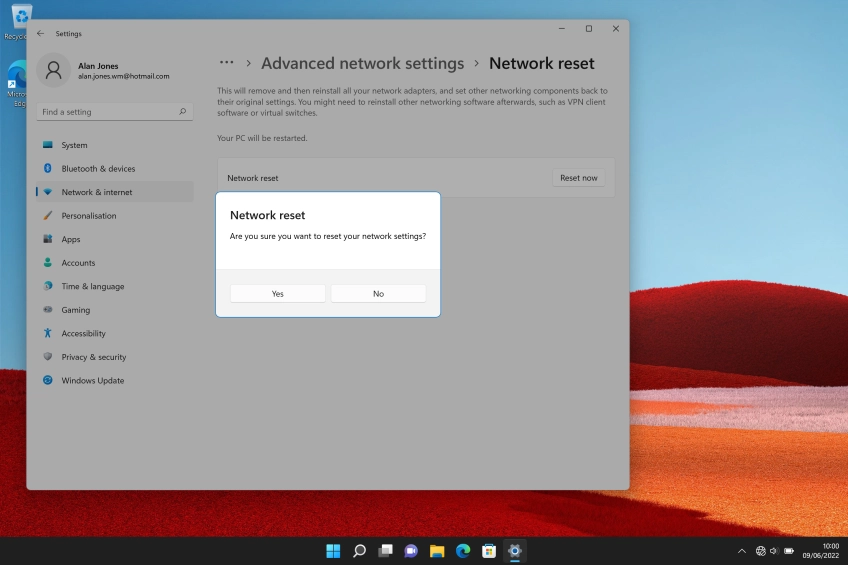Open the Windows Start menu
This screenshot has height=565, width=848.
(x=333, y=551)
